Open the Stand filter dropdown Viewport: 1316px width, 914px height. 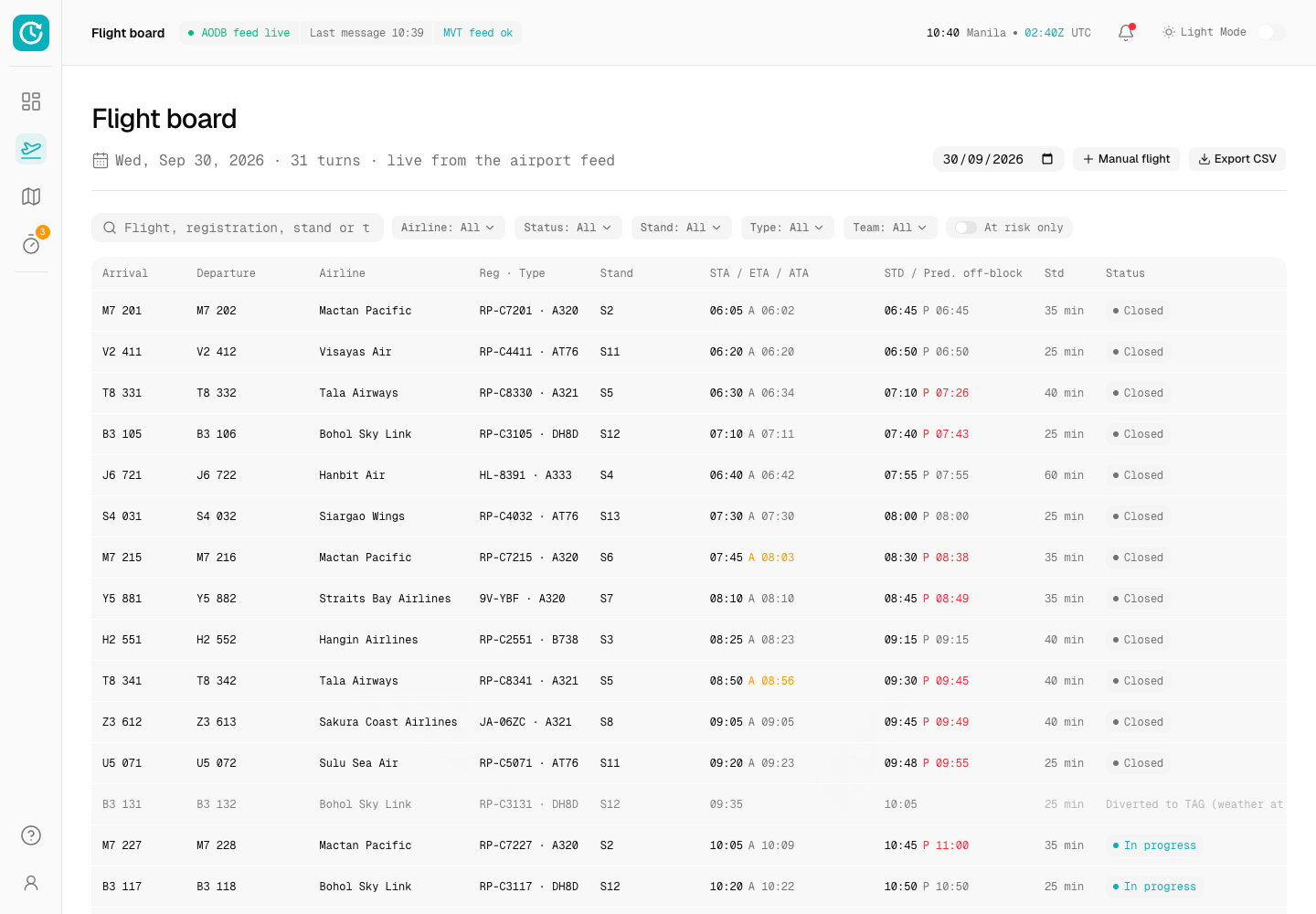681,228
